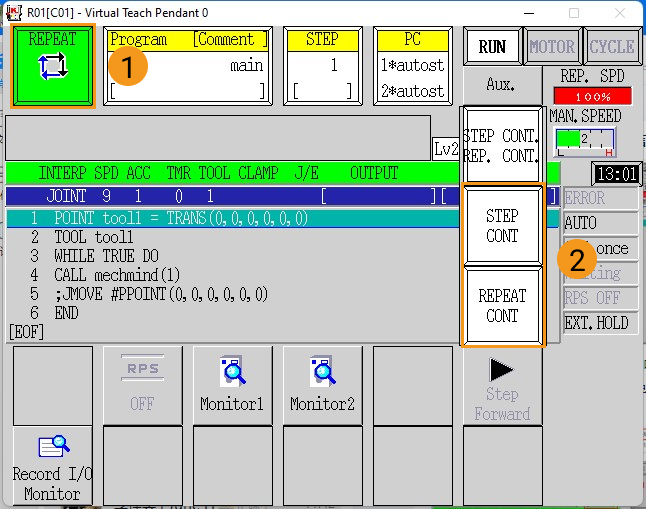Select line 5 ;JMOVE #PPOINT
Viewport: 646px width, 509px height.
[233, 294]
